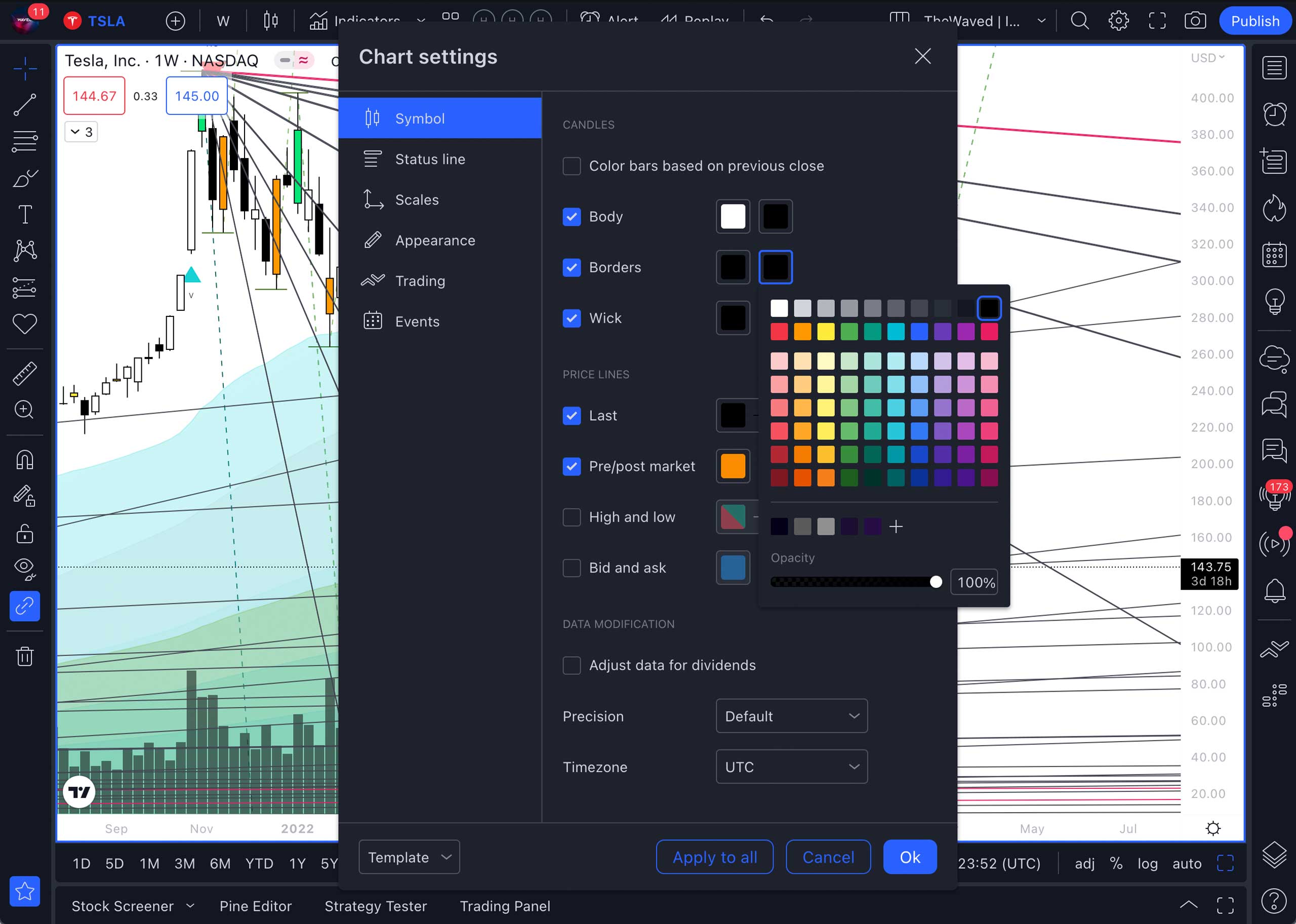Select the brush drawing tool
Viewport: 1296px width, 924px height.
[x=25, y=178]
